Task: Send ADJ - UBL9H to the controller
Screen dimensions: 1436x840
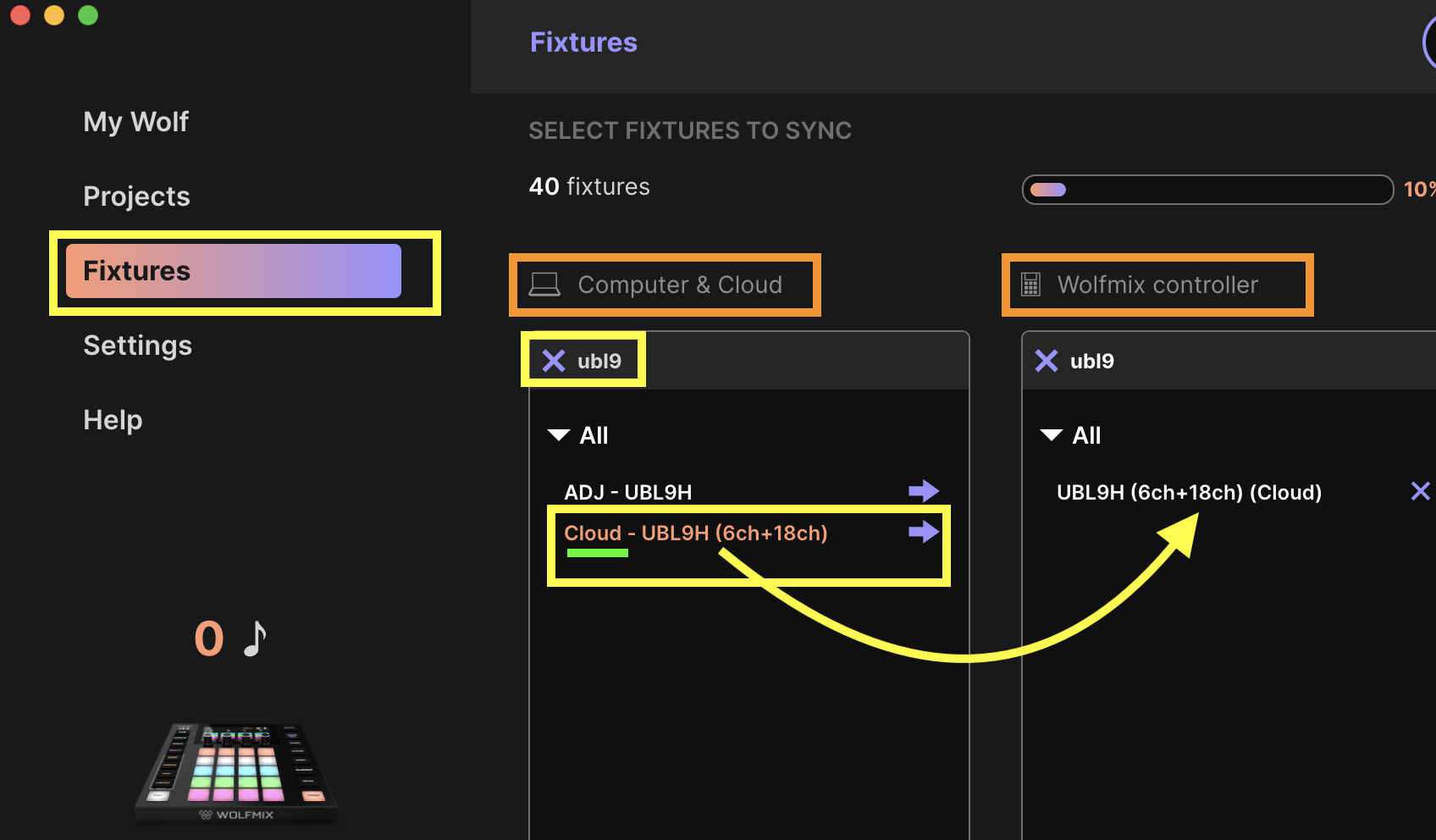Action: click(x=924, y=491)
